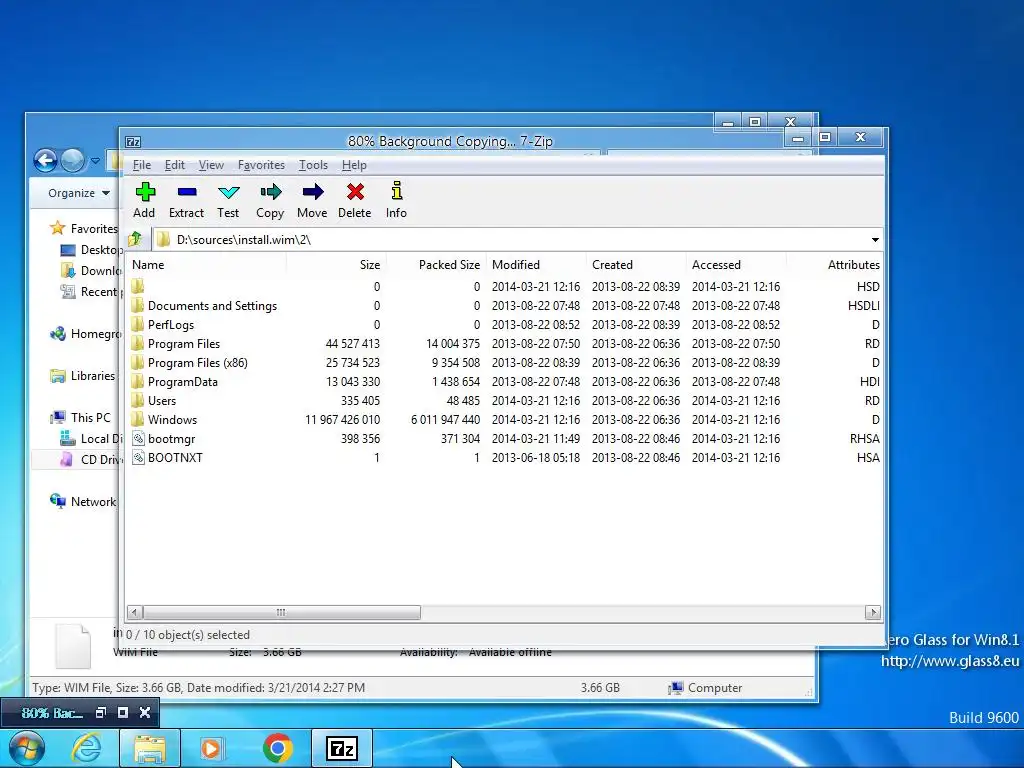1024x768 pixels.
Task: Sort by Modified column header
Action: [x=537, y=264]
